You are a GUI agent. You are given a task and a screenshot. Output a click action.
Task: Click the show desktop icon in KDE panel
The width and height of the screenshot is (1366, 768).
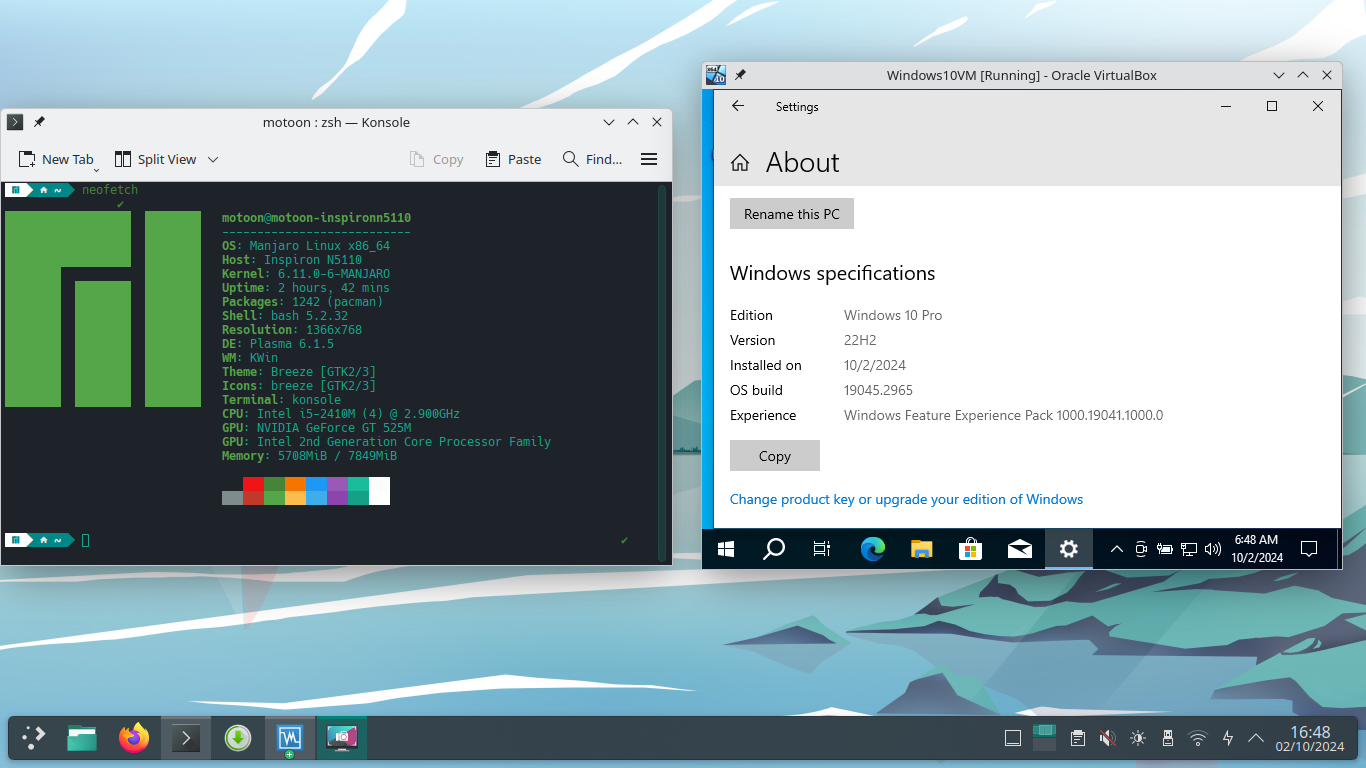pos(1012,739)
